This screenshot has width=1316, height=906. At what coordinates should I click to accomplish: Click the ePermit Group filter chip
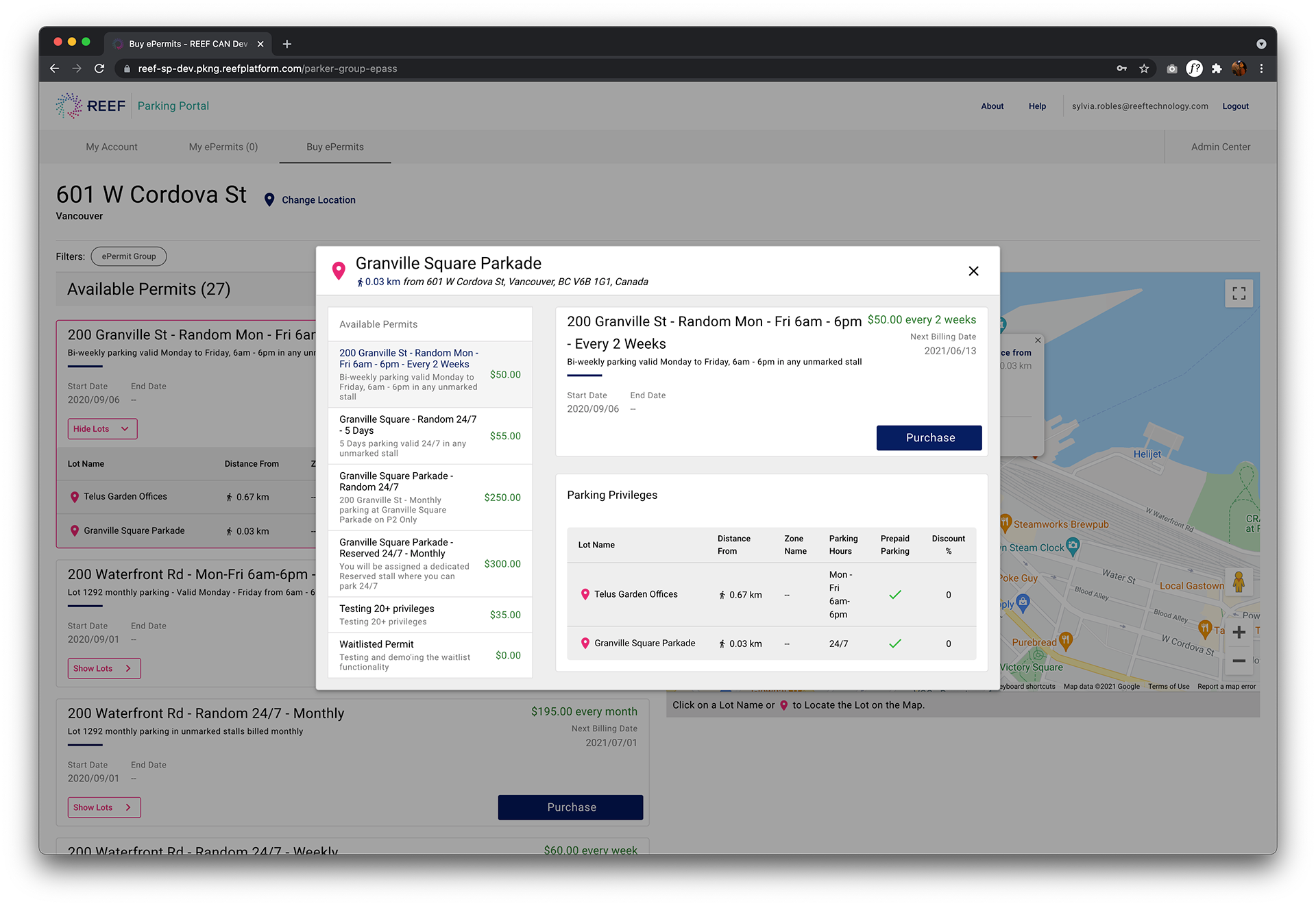click(x=129, y=256)
